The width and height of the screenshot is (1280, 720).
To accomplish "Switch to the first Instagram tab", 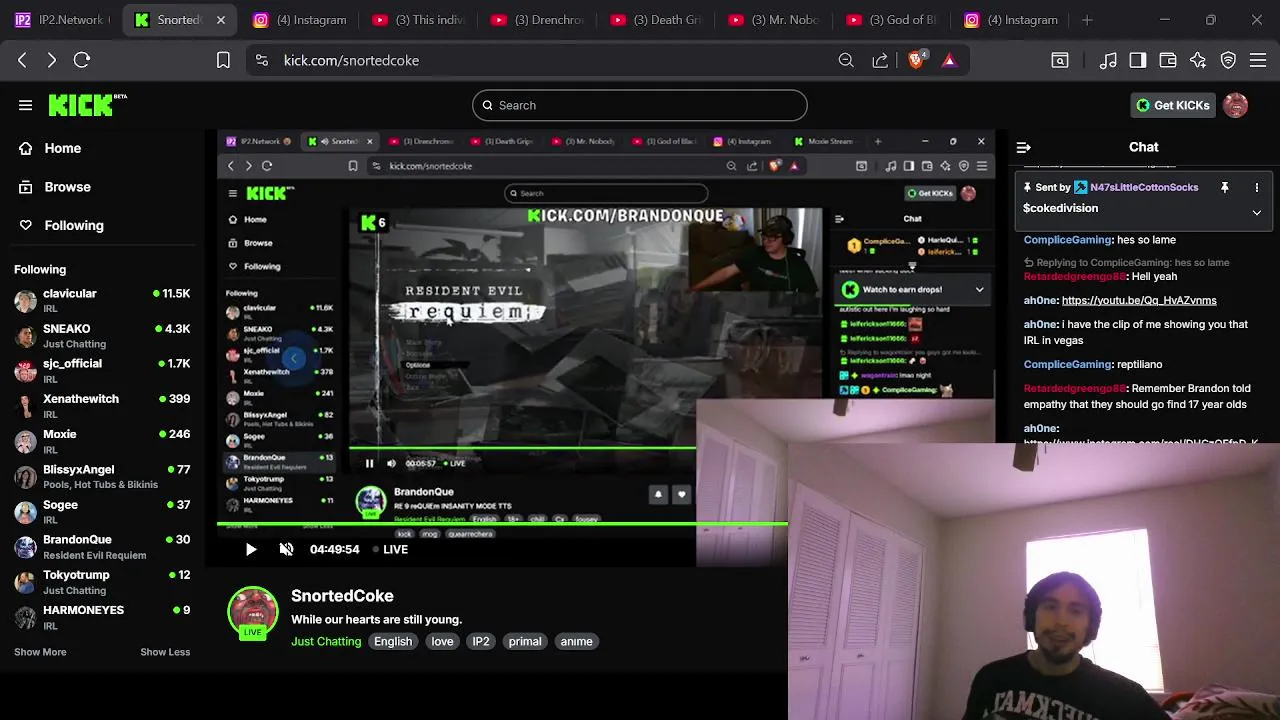I will click(301, 20).
